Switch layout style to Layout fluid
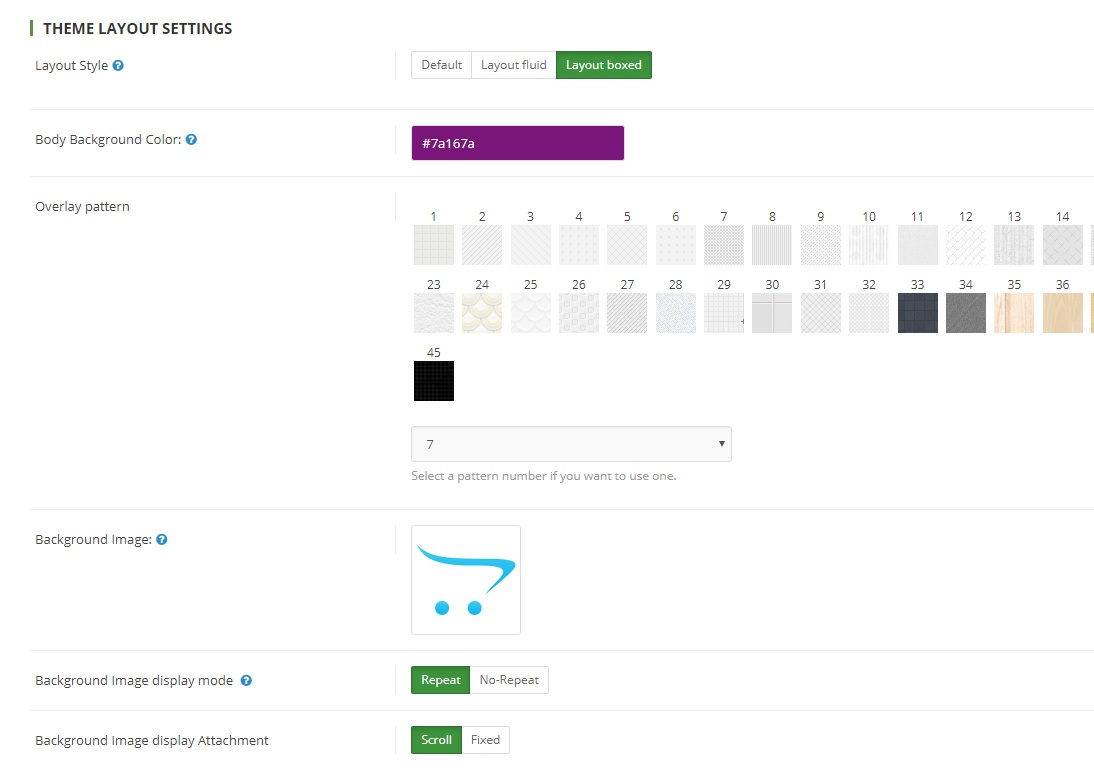Screen dimensions: 1094x784 point(514,65)
